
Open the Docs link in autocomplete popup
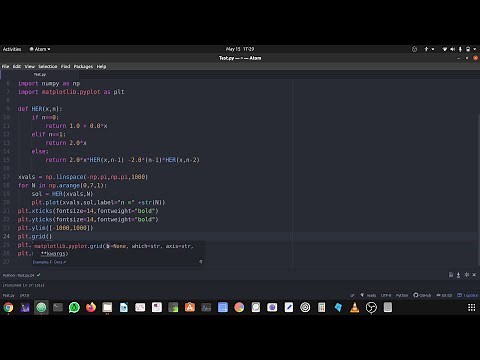(59, 262)
